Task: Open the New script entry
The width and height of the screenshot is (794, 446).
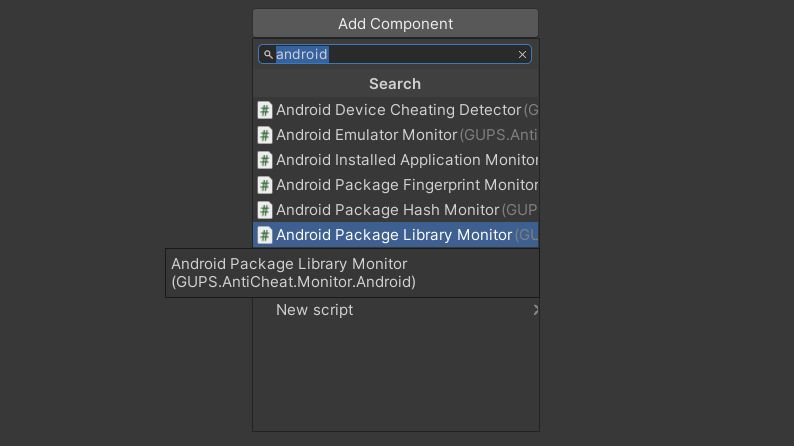Action: pyautogui.click(x=395, y=310)
